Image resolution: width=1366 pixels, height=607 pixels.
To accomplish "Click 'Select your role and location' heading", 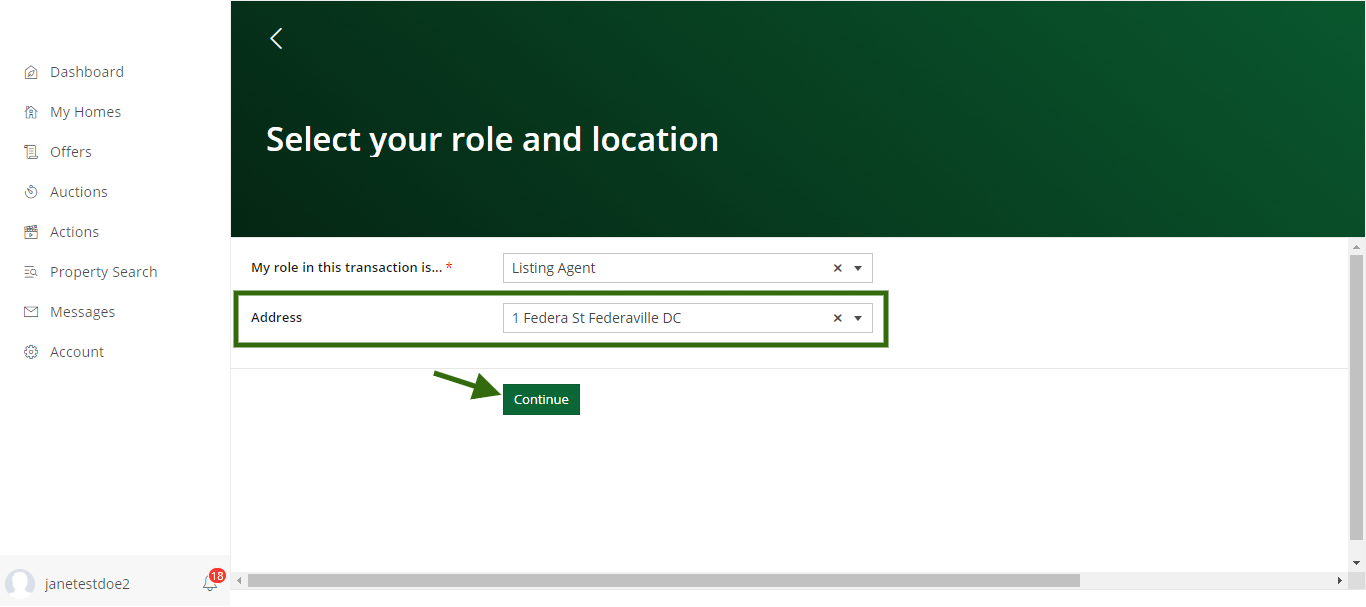I will [492, 139].
